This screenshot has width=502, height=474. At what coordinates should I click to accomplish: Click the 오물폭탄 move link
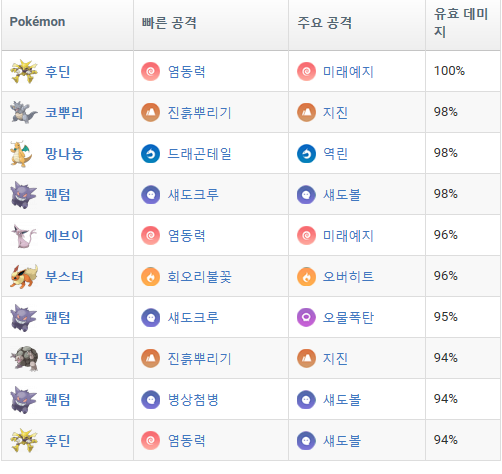pos(348,318)
